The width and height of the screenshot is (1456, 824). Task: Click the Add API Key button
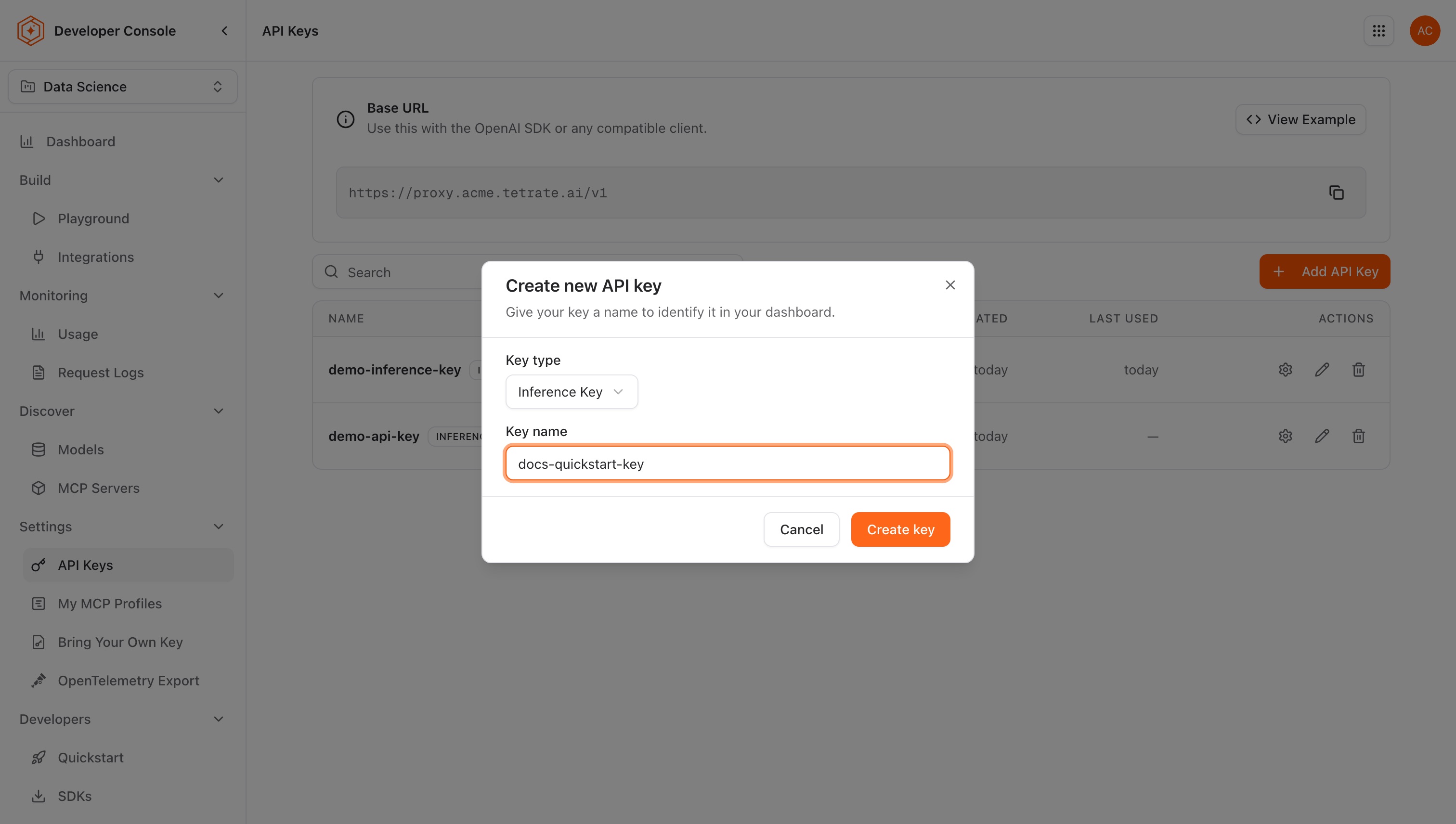[1324, 271]
